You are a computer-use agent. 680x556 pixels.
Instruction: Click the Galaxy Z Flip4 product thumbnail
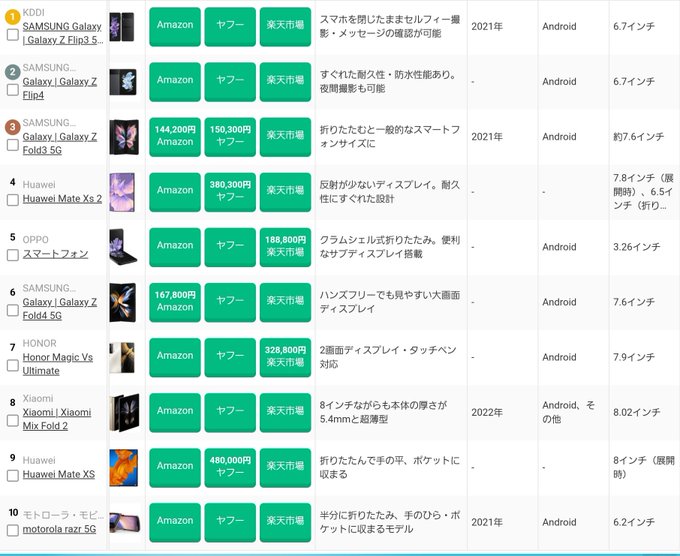[x=123, y=82]
